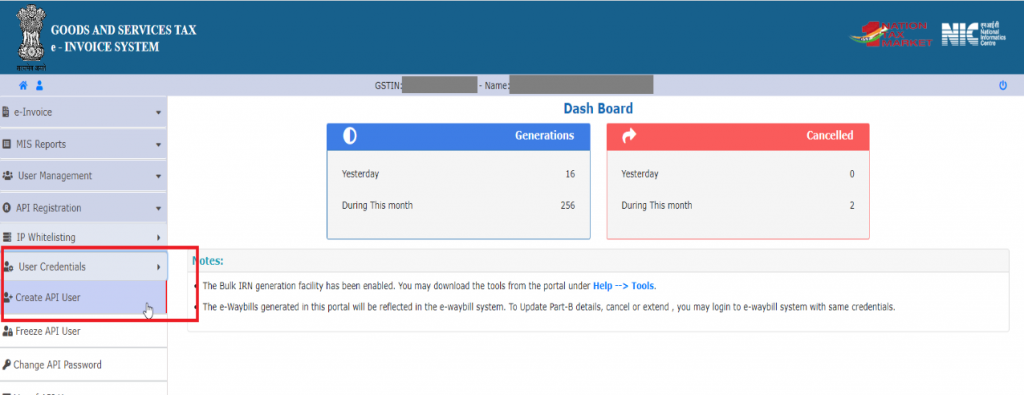The height and width of the screenshot is (395, 1024).
Task: Click the Bulk IRN generation note text
Action: click(x=429, y=286)
